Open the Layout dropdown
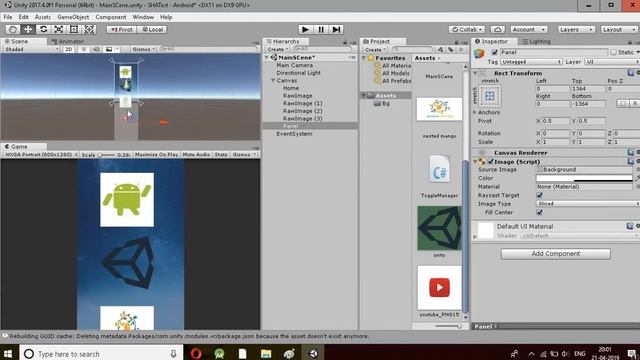Image resolution: width=640 pixels, height=360 pixels. (x=619, y=29)
